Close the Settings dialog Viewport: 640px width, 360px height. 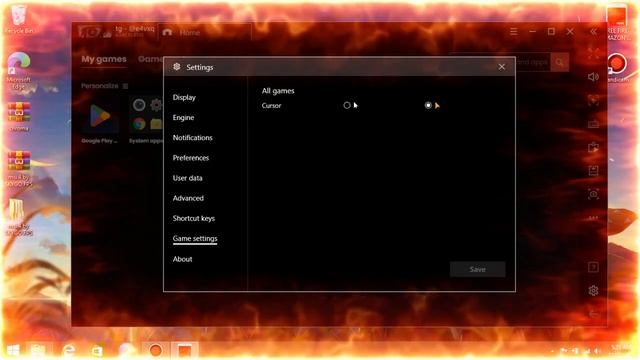[502, 67]
